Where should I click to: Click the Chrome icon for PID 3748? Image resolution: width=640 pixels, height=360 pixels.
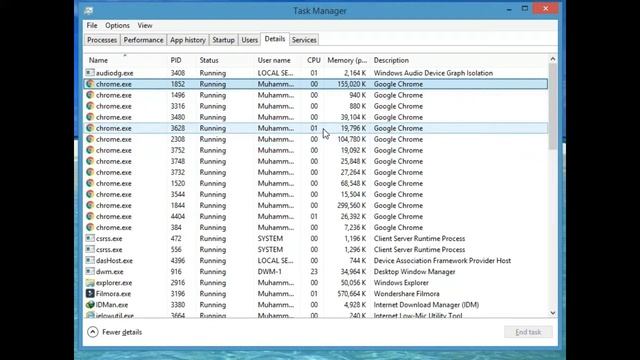pyautogui.click(x=90, y=161)
